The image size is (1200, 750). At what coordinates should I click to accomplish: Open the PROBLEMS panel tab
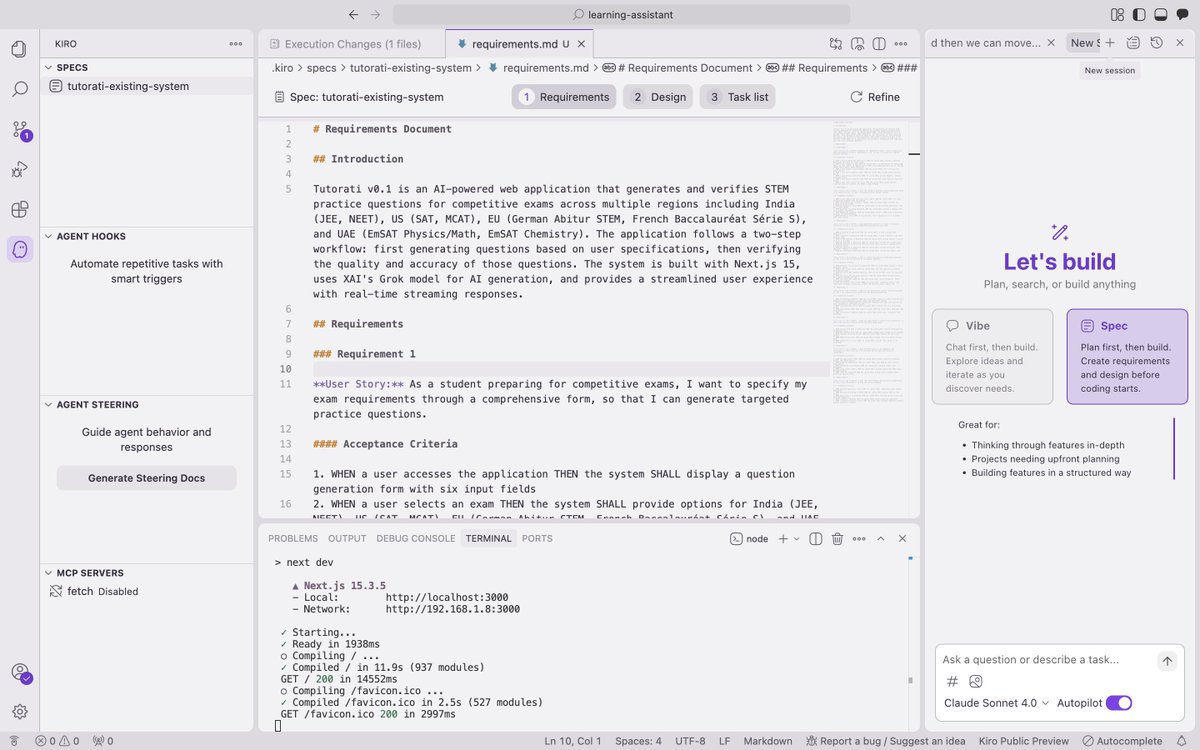[x=293, y=538]
